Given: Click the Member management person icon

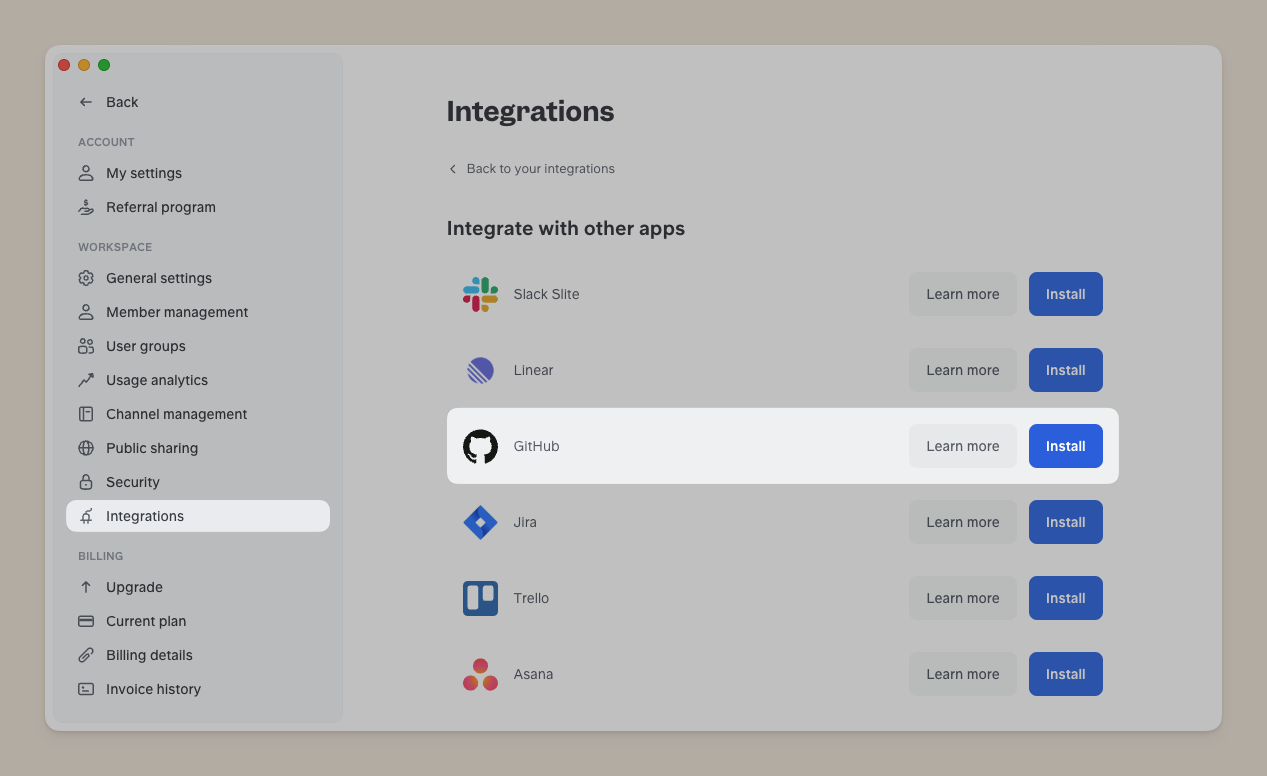Looking at the screenshot, I should click(x=86, y=312).
